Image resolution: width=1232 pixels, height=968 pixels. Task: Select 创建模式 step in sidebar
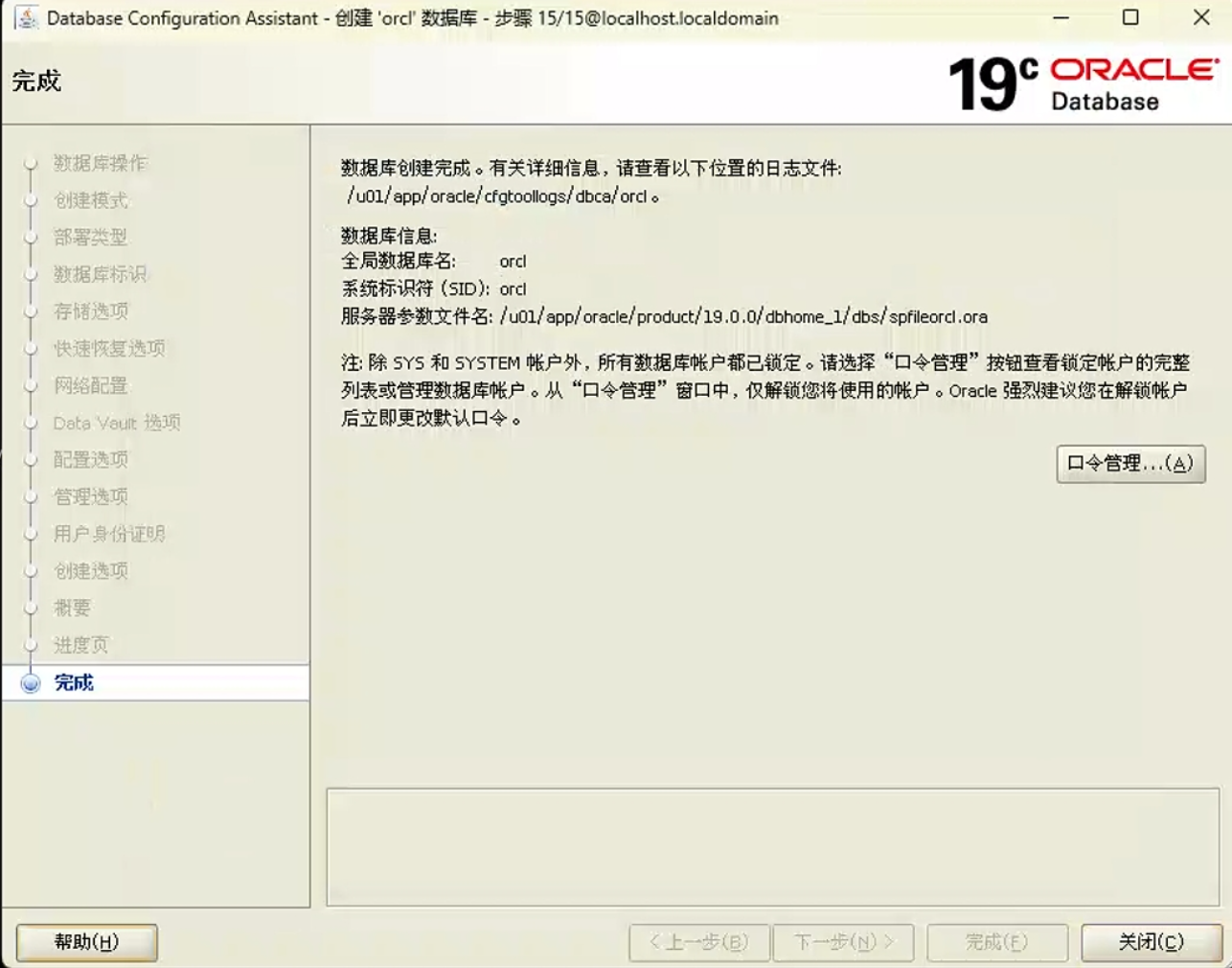point(91,200)
